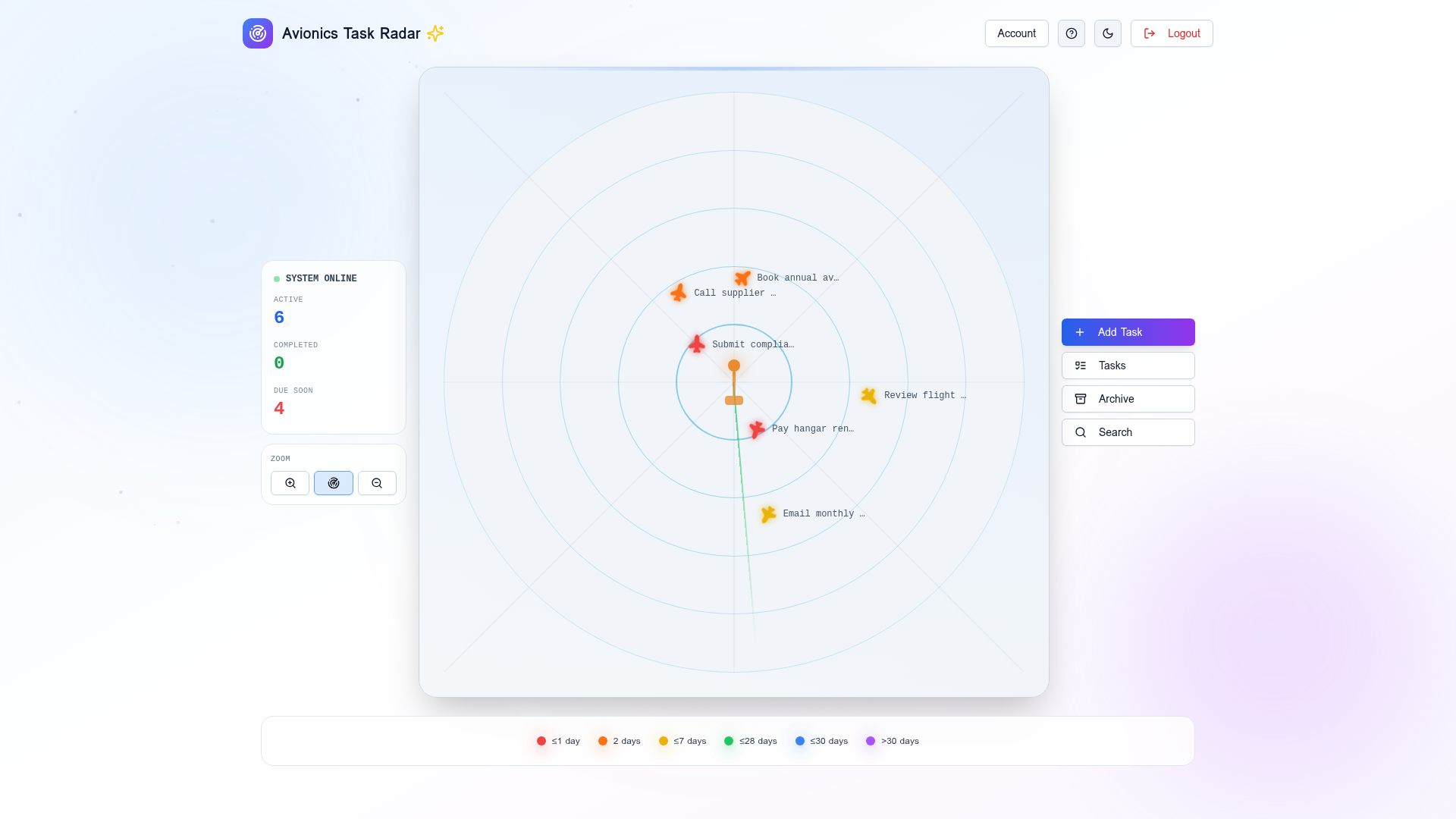The width and height of the screenshot is (1456, 819).
Task: Toggle dark mode with the moon icon
Action: coord(1108,33)
